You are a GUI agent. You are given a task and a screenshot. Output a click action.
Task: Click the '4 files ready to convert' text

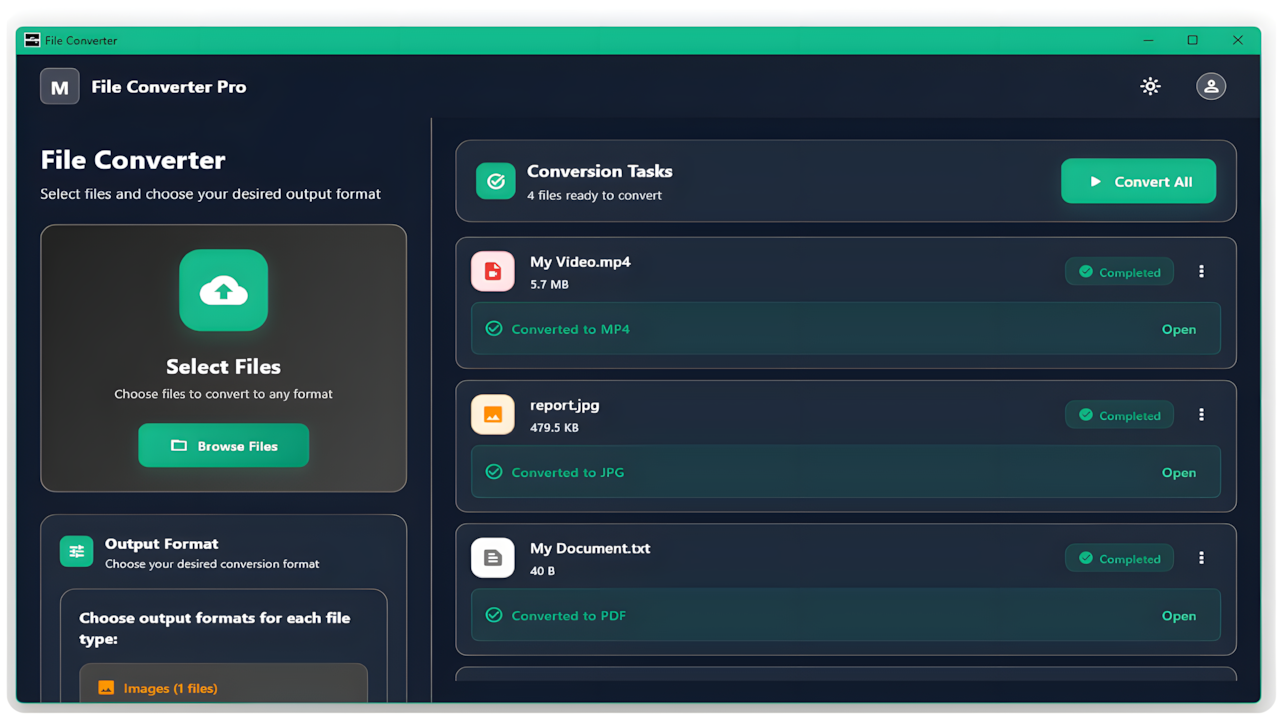click(594, 195)
